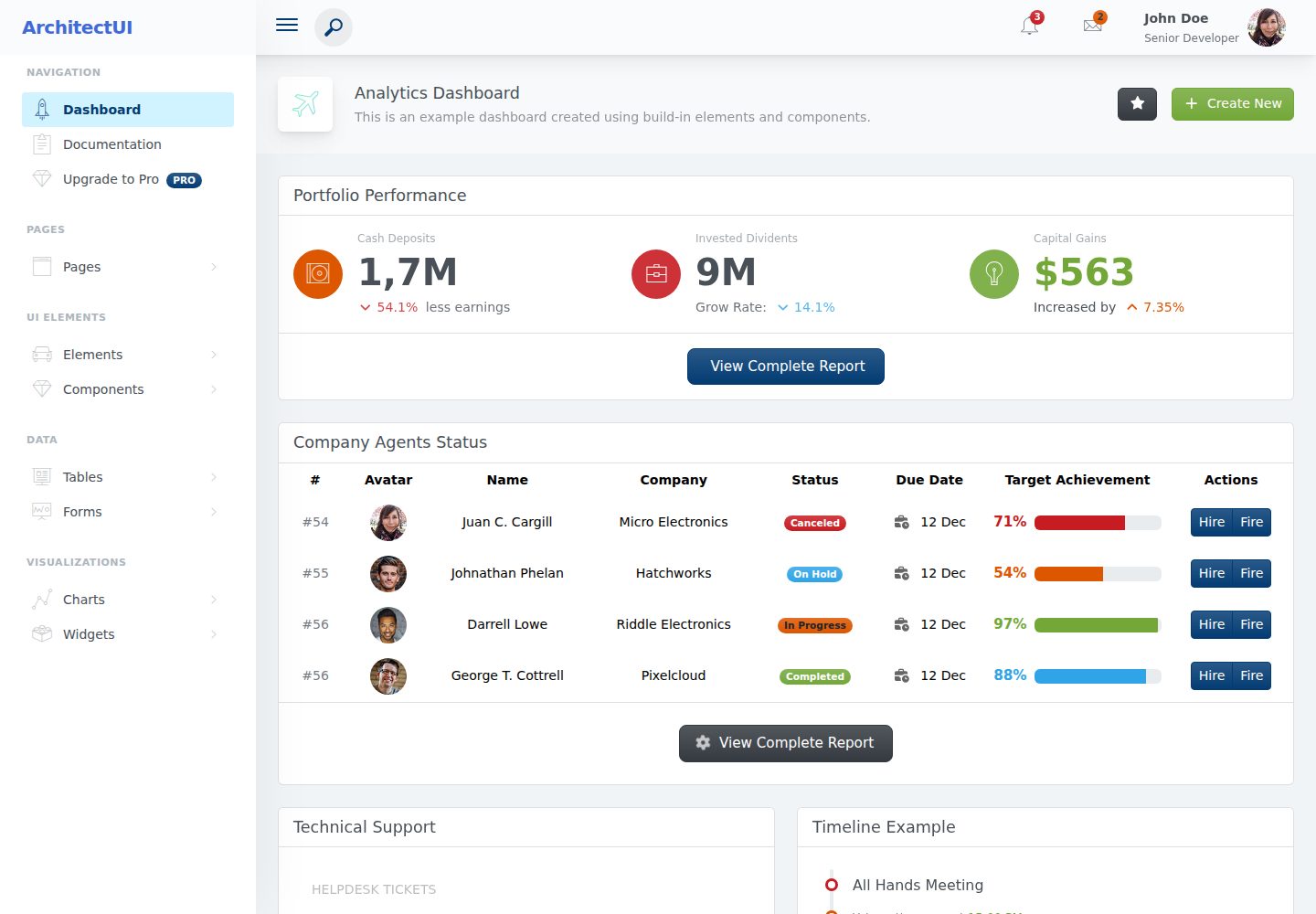Viewport: 1316px width, 914px height.
Task: Click the Widgets box icon in sidebar
Action: click(42, 634)
